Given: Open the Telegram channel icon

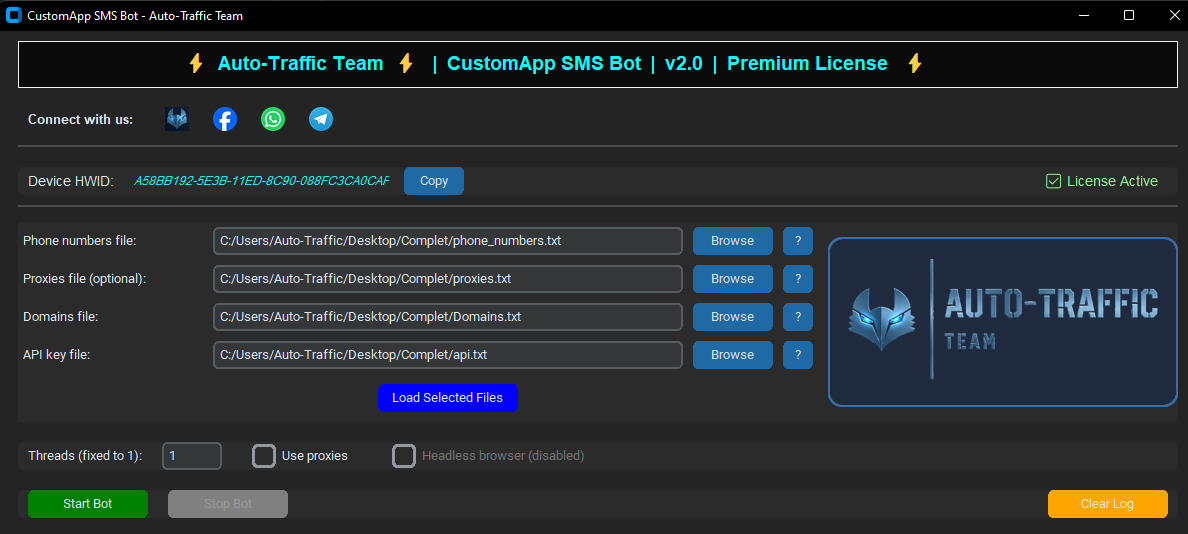Looking at the screenshot, I should tap(321, 119).
